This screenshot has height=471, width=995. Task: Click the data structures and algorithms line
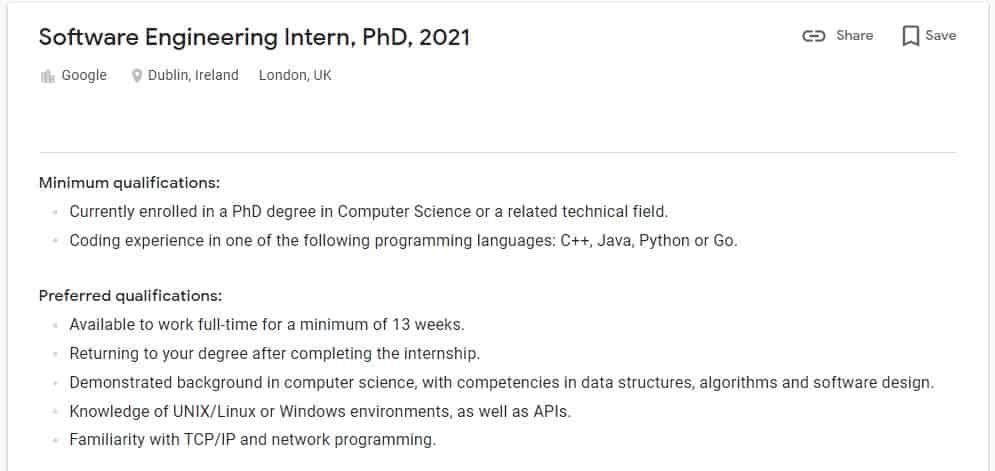(x=502, y=383)
